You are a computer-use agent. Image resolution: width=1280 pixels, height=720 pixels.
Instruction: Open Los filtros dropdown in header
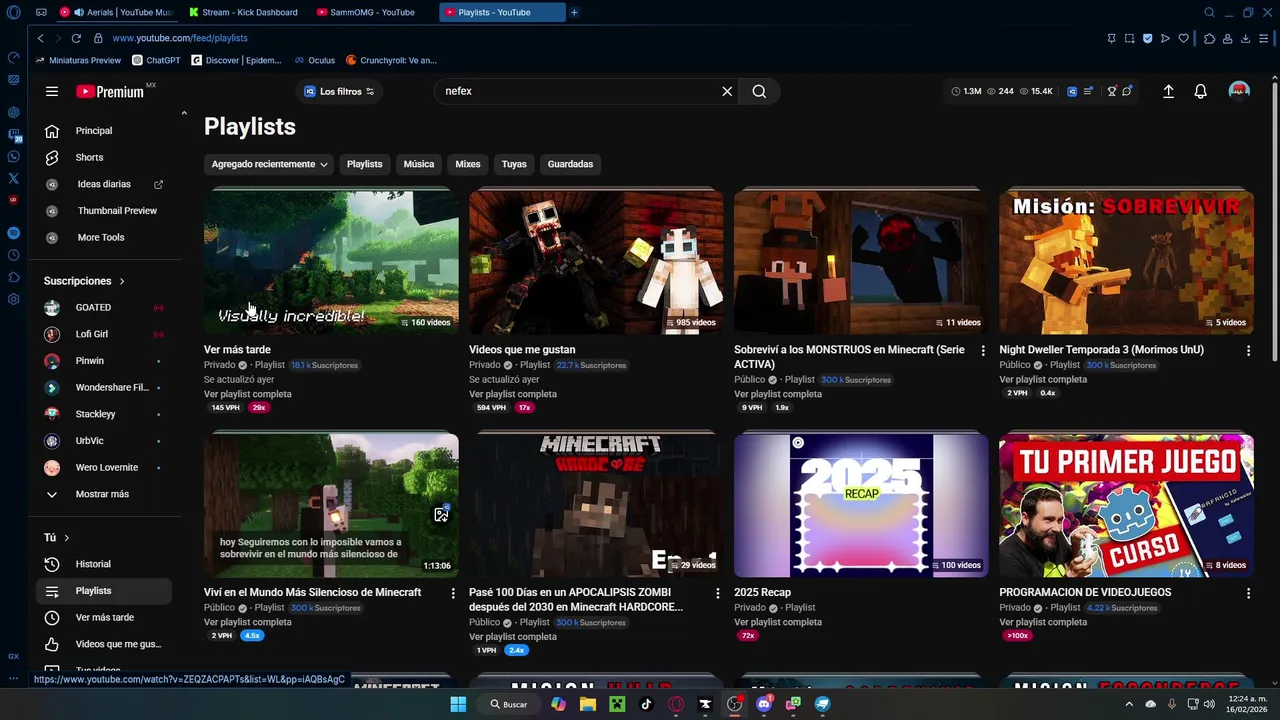[340, 91]
